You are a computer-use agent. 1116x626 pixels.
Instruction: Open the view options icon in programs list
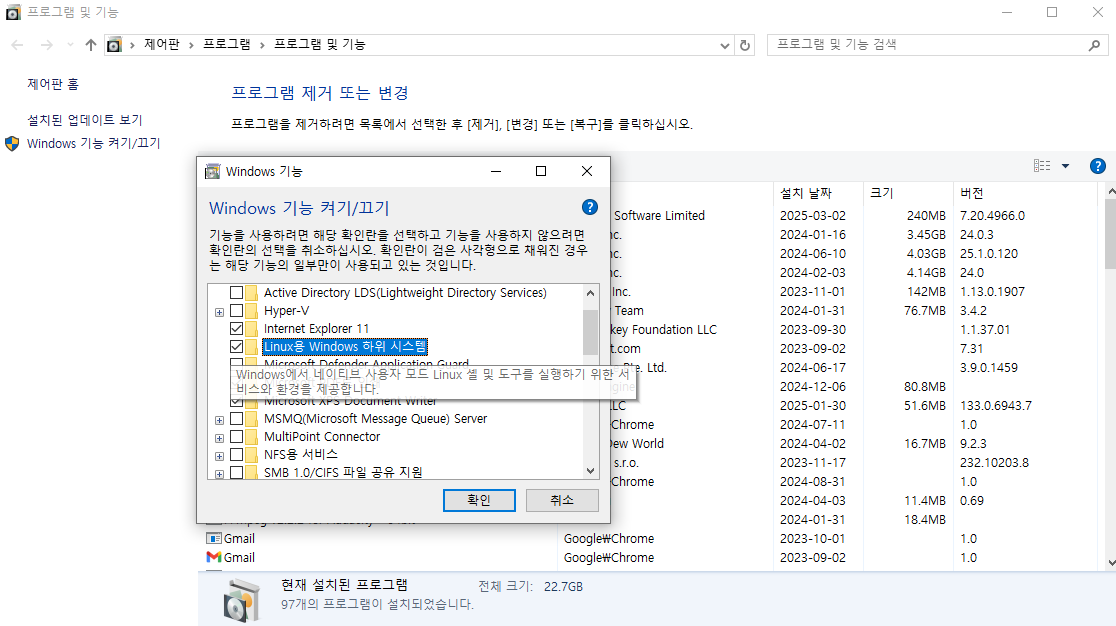click(1042, 166)
